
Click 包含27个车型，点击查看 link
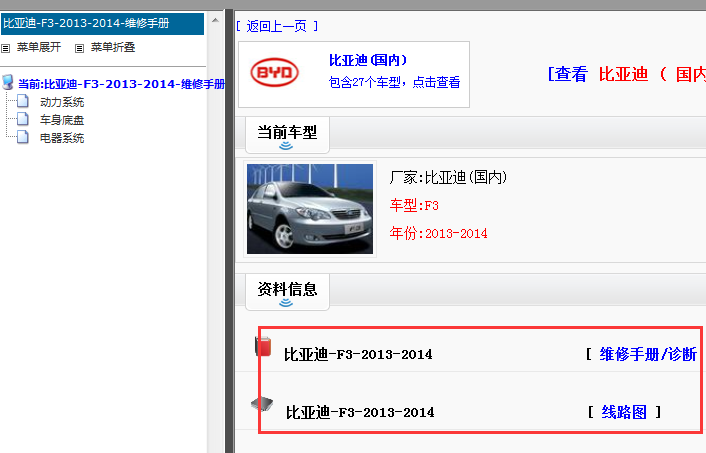click(394, 82)
